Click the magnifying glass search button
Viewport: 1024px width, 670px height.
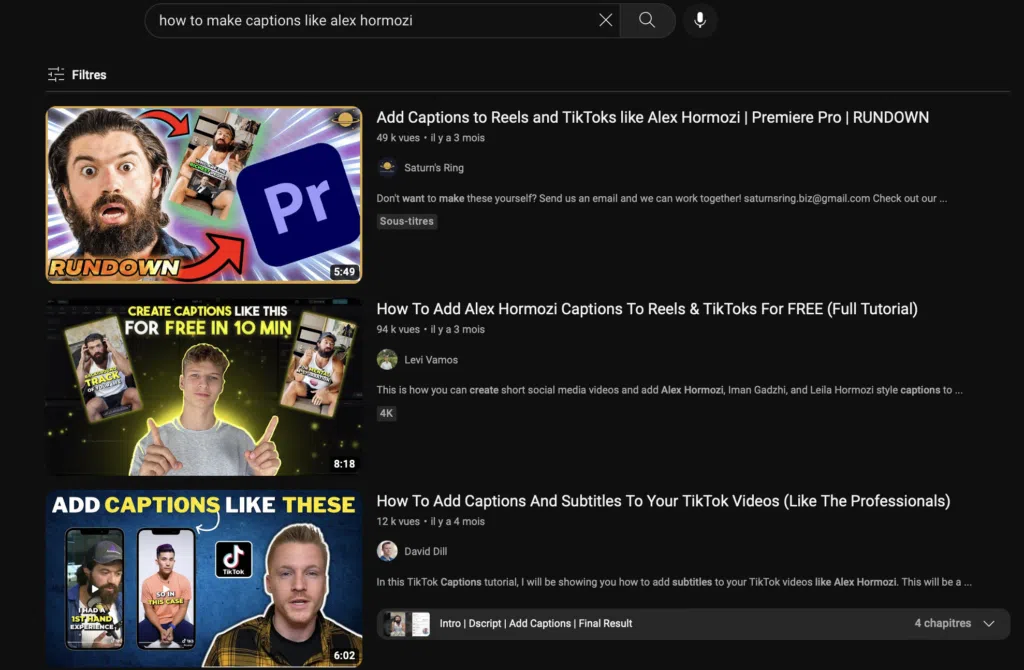pos(647,20)
